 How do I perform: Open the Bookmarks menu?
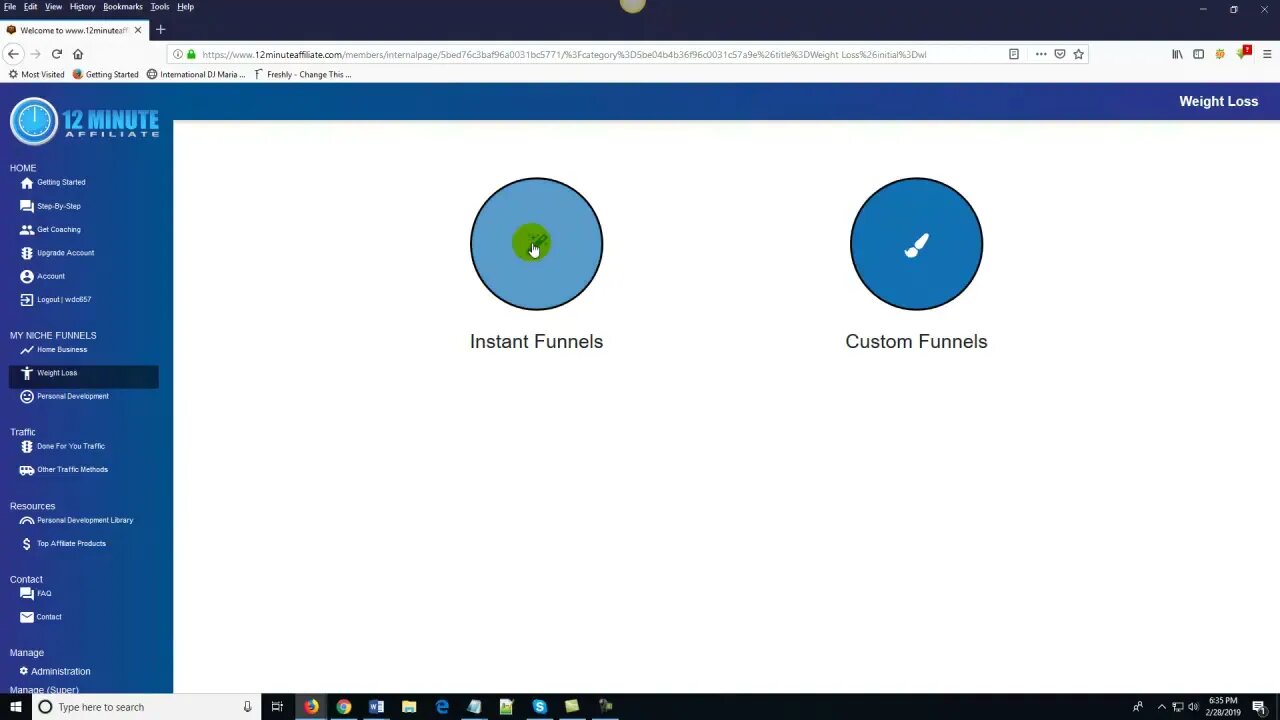pyautogui.click(x=123, y=7)
